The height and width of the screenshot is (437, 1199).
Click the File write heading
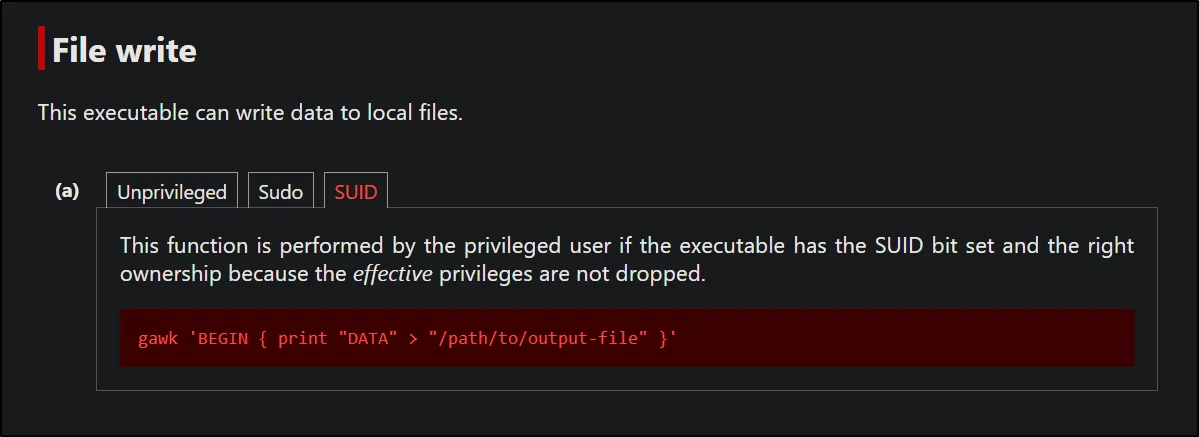click(x=125, y=51)
